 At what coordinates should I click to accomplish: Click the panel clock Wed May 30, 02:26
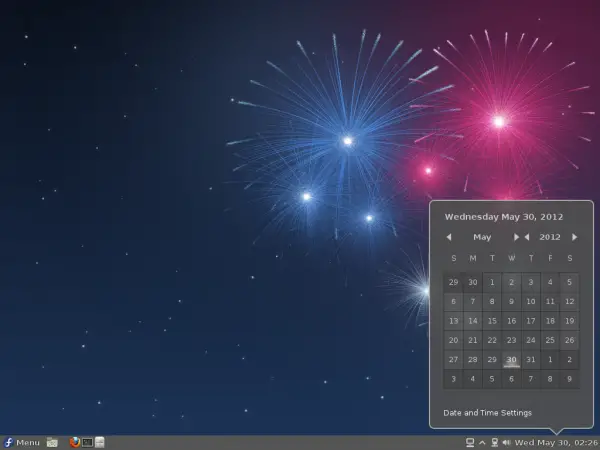[x=557, y=443]
